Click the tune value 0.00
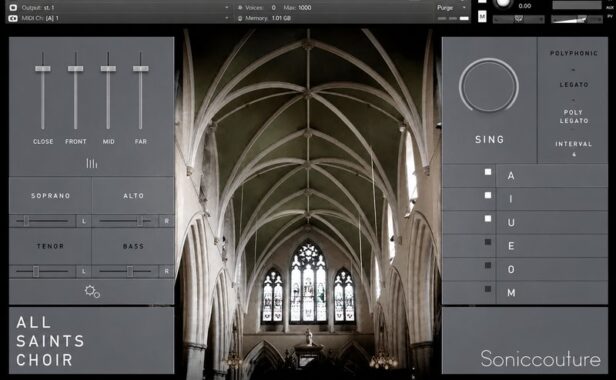Screen dimensions: 616x380 524,6
